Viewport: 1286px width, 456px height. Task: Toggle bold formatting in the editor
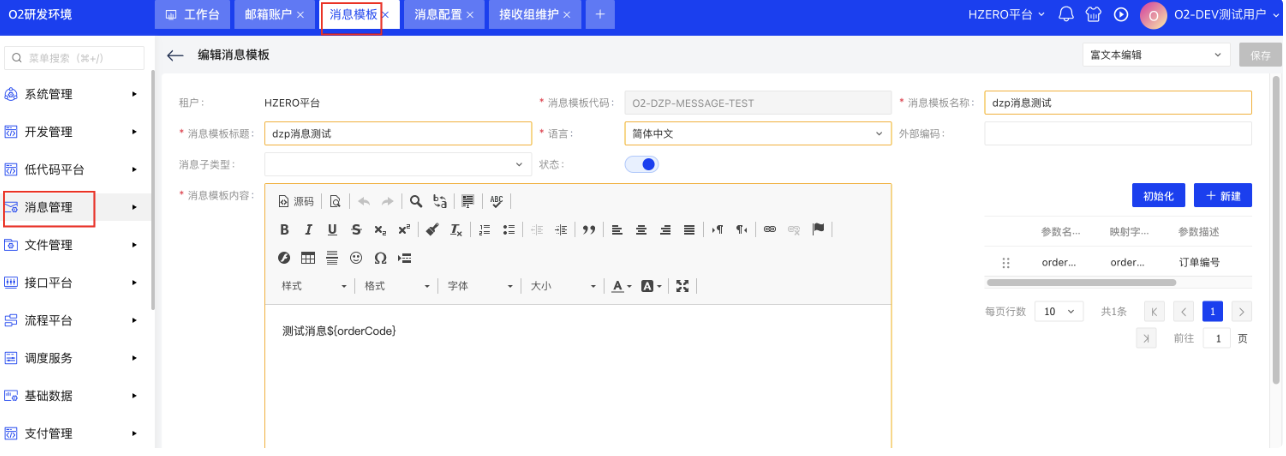tap(285, 230)
